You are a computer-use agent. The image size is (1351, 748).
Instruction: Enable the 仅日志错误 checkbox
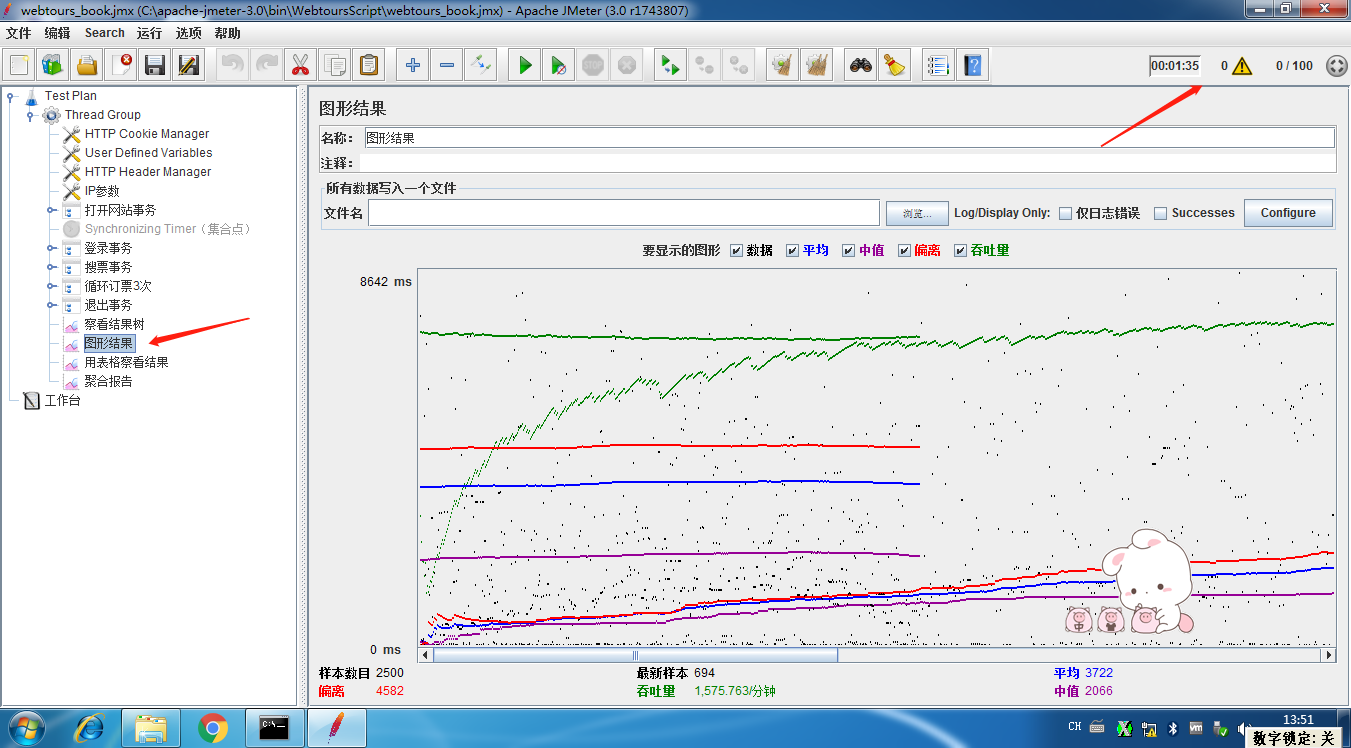tap(1065, 213)
